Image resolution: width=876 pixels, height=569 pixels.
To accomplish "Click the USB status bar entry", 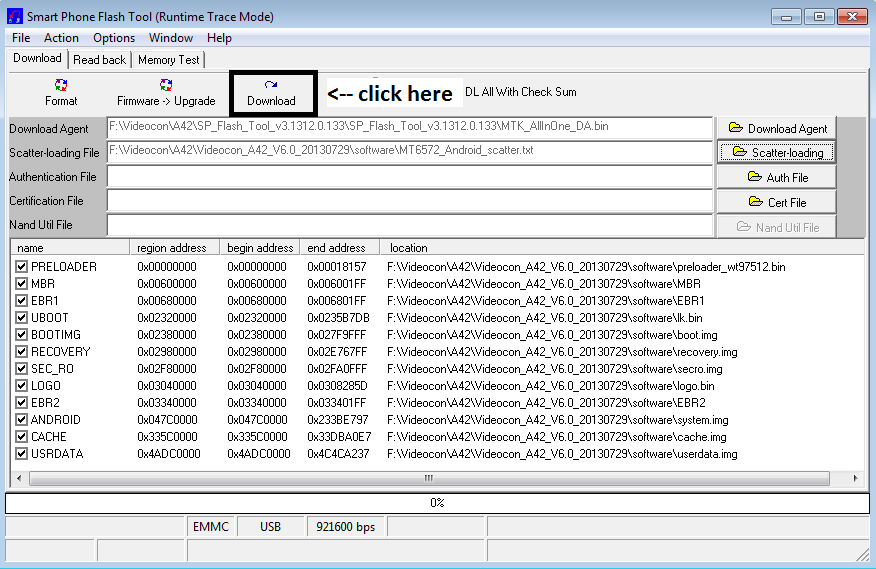I will [270, 527].
